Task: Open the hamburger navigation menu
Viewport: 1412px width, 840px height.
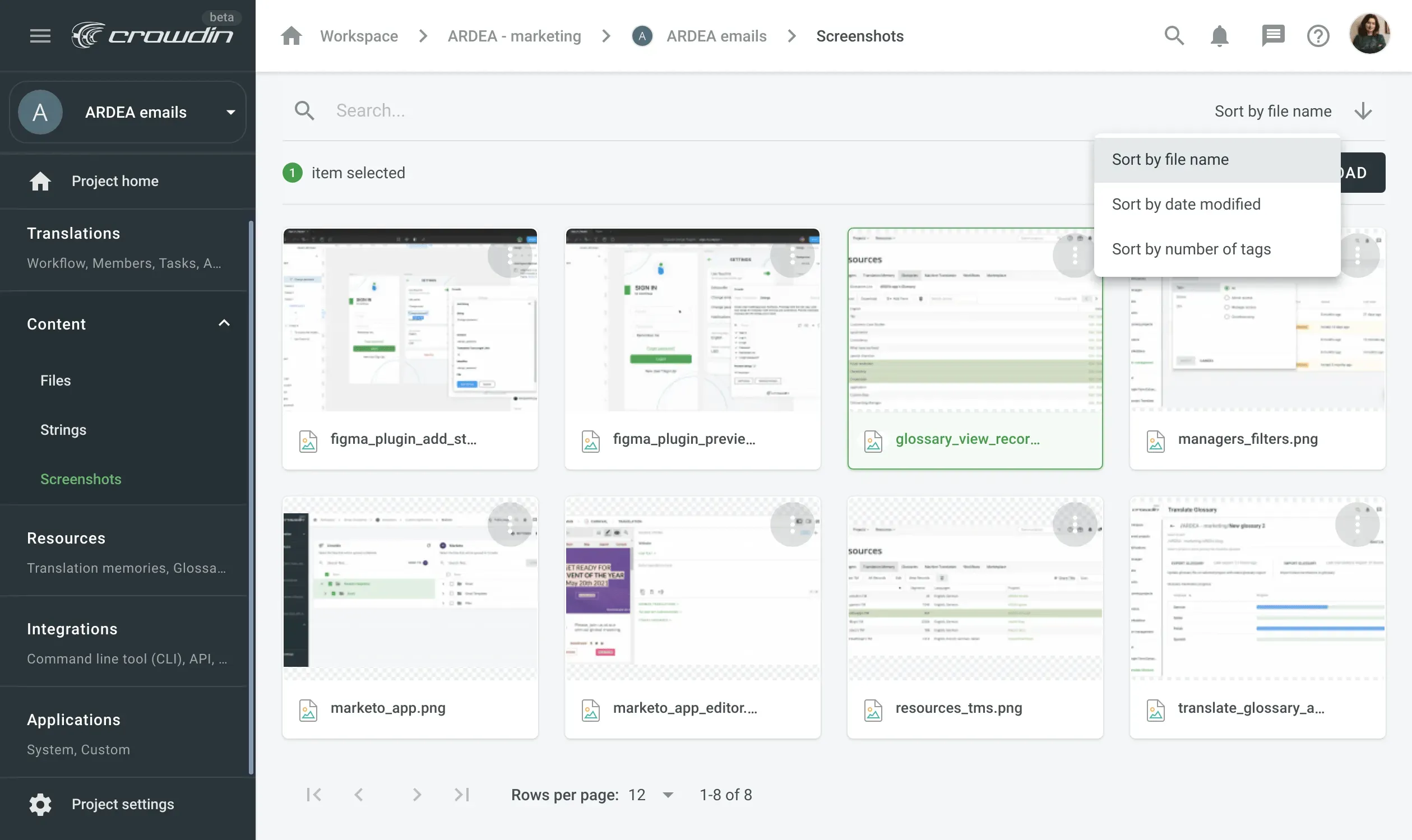Action: (40, 36)
